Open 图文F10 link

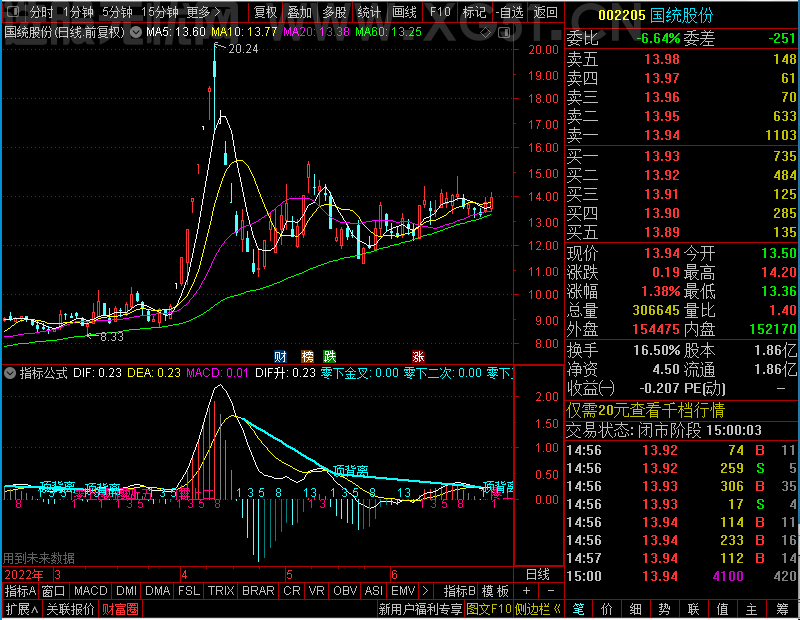489,609
